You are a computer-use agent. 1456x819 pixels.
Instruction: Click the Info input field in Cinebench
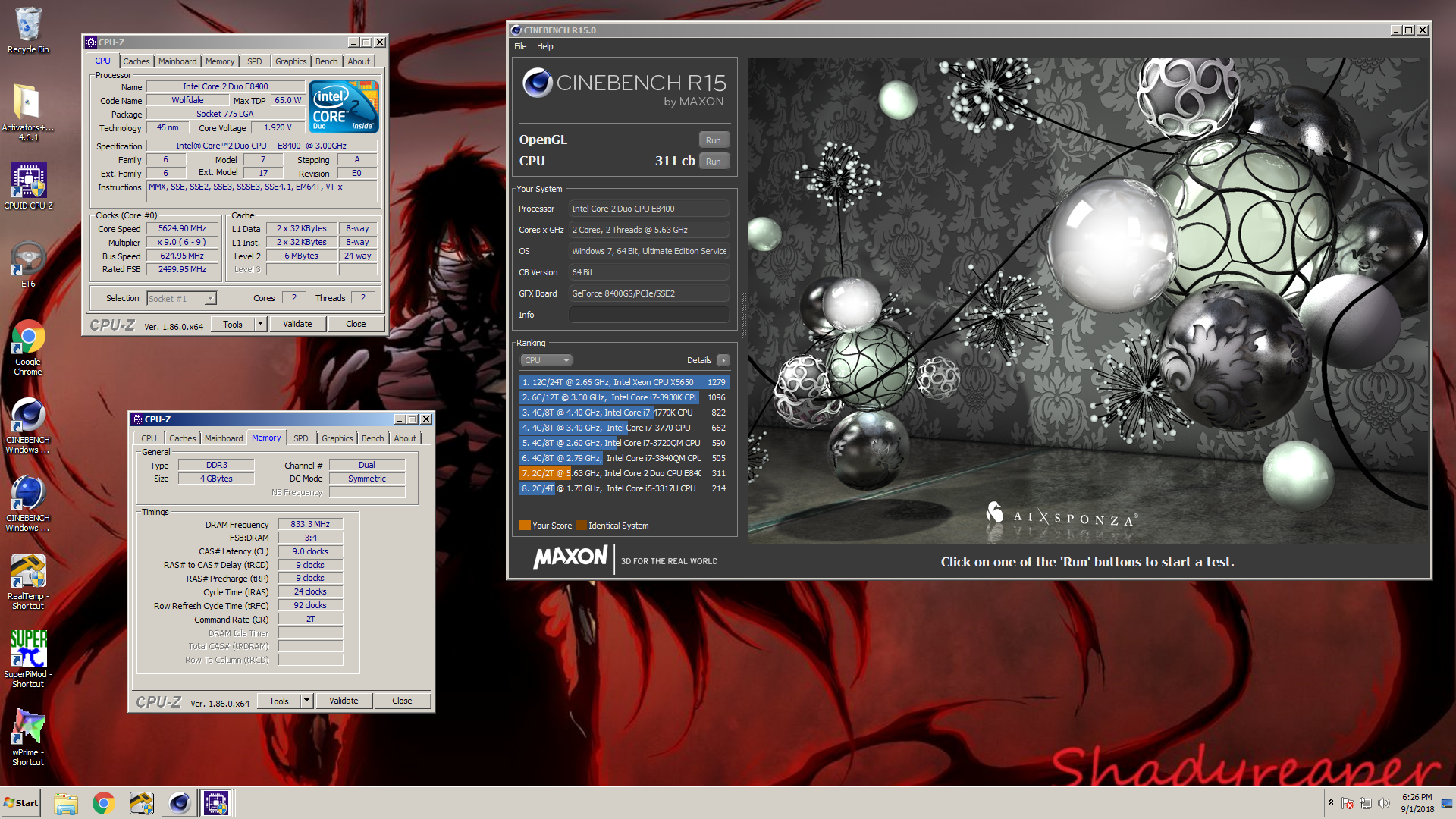click(649, 315)
